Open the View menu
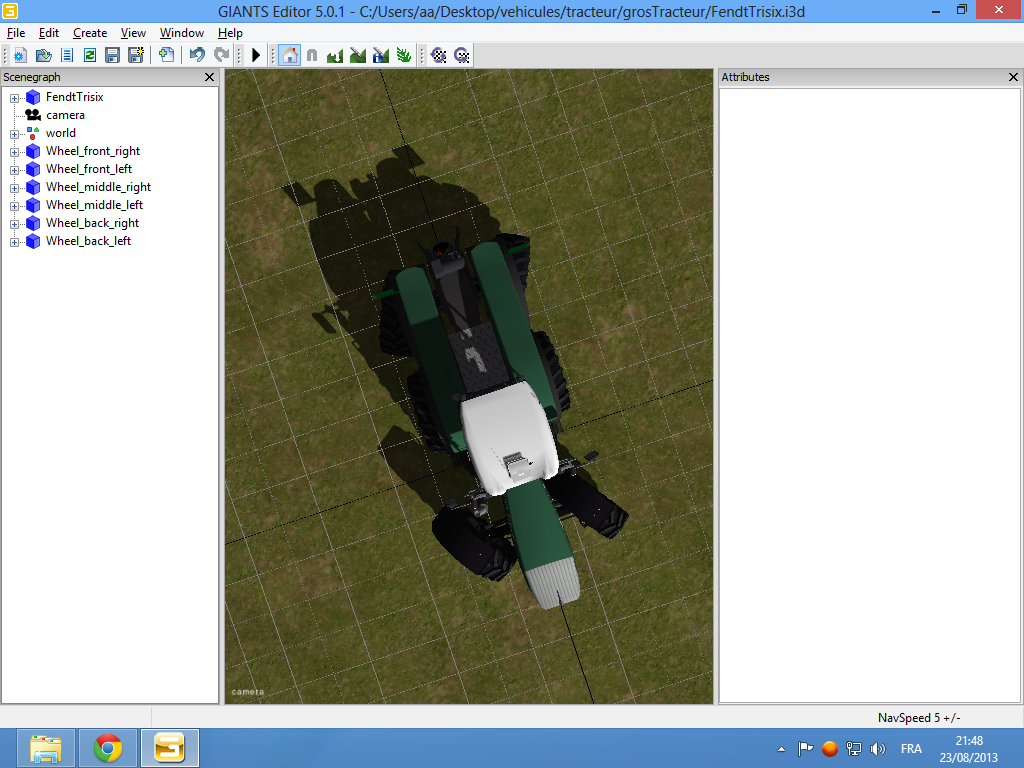 [x=133, y=33]
